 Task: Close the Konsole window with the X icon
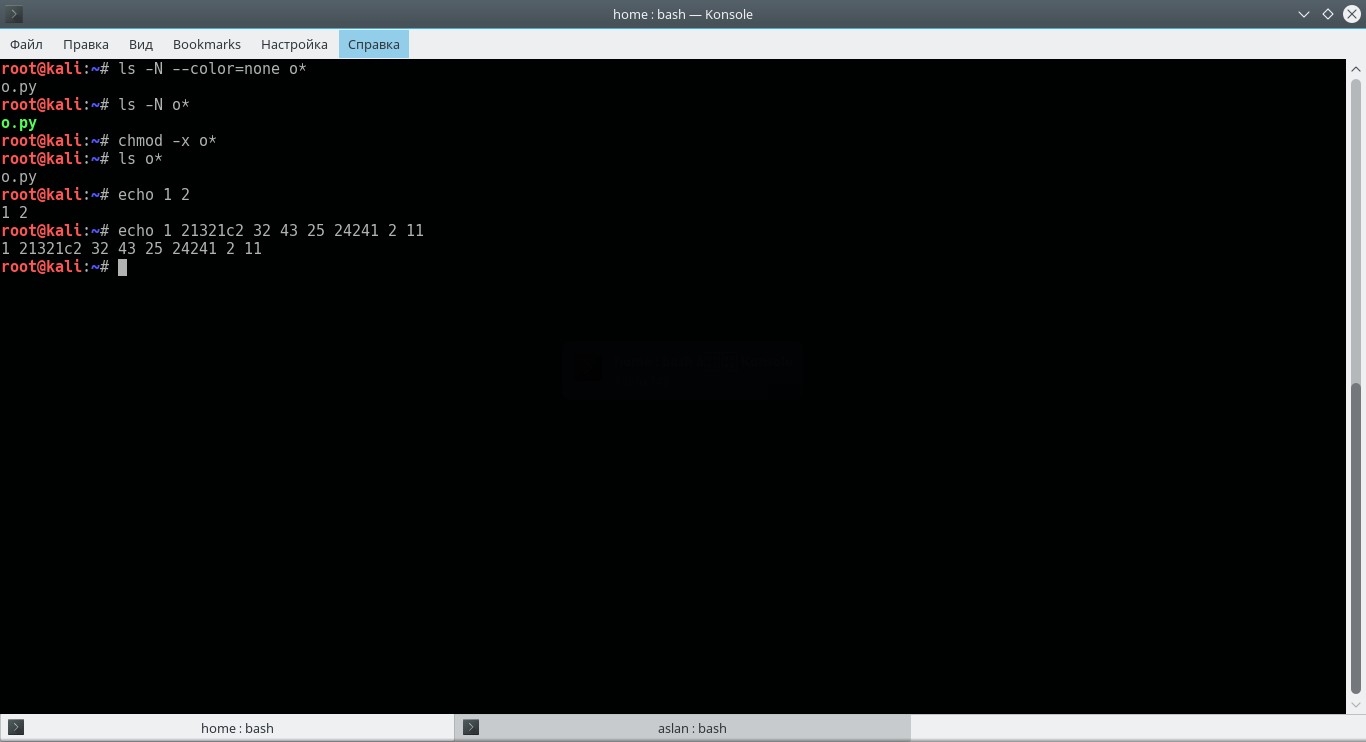pos(1351,14)
